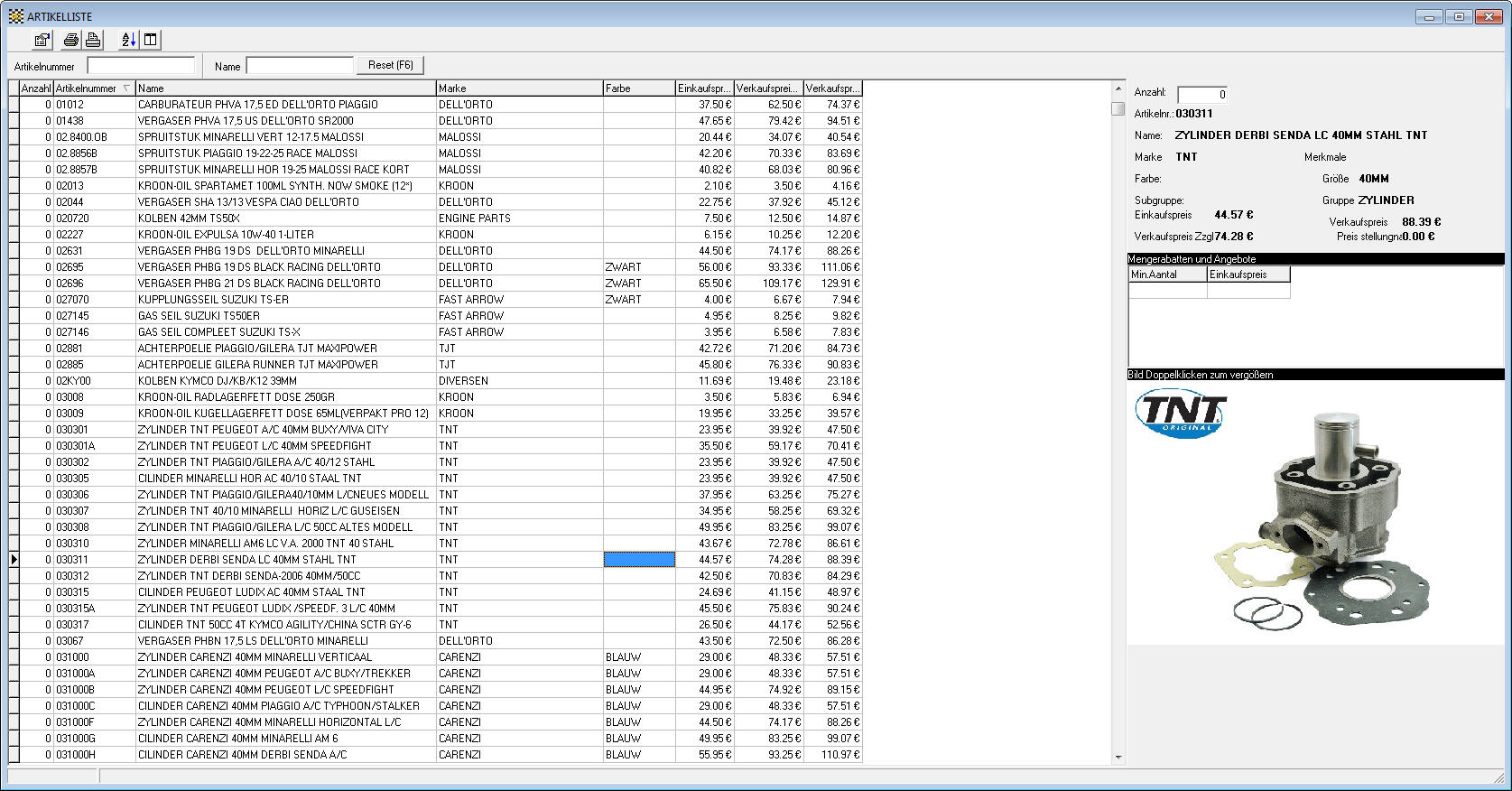Image resolution: width=1512 pixels, height=791 pixels.
Task: Click the Farbe column header
Action: (639, 88)
